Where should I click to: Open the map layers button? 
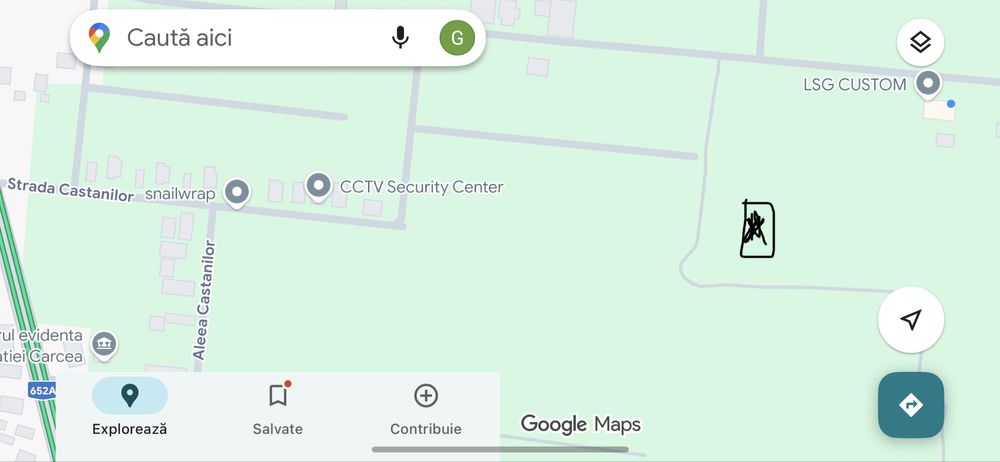coord(920,43)
